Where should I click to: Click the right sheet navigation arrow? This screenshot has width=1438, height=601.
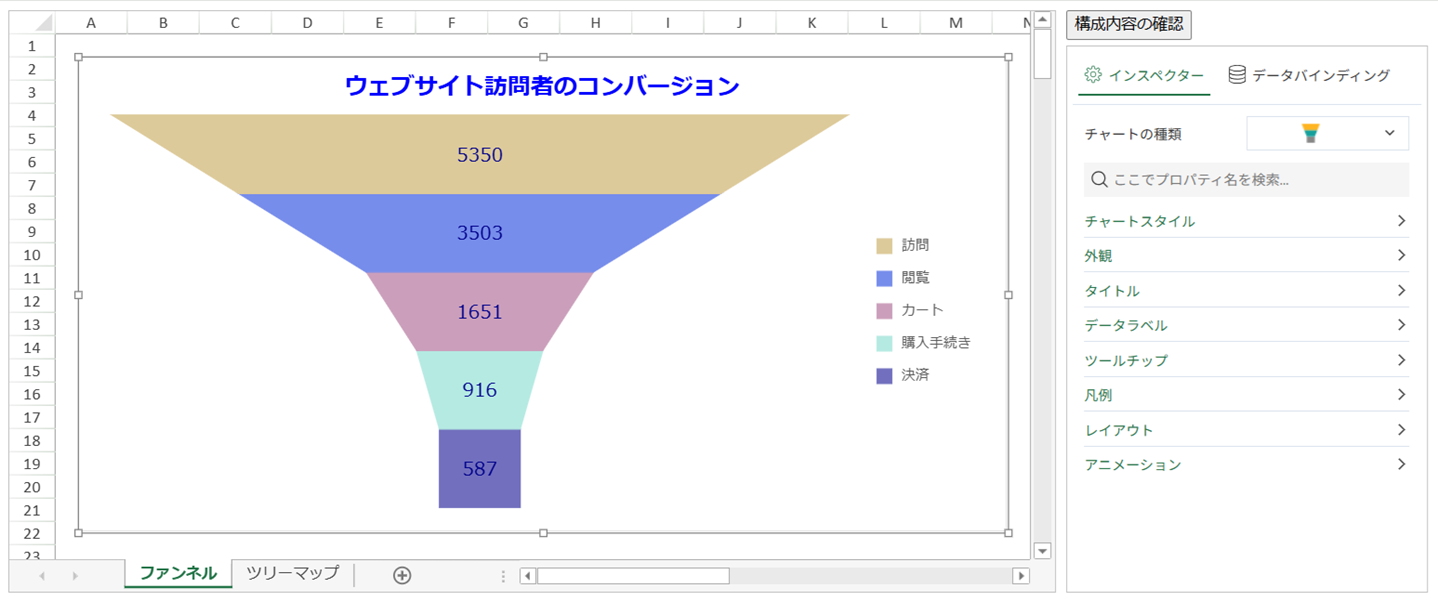point(77,573)
